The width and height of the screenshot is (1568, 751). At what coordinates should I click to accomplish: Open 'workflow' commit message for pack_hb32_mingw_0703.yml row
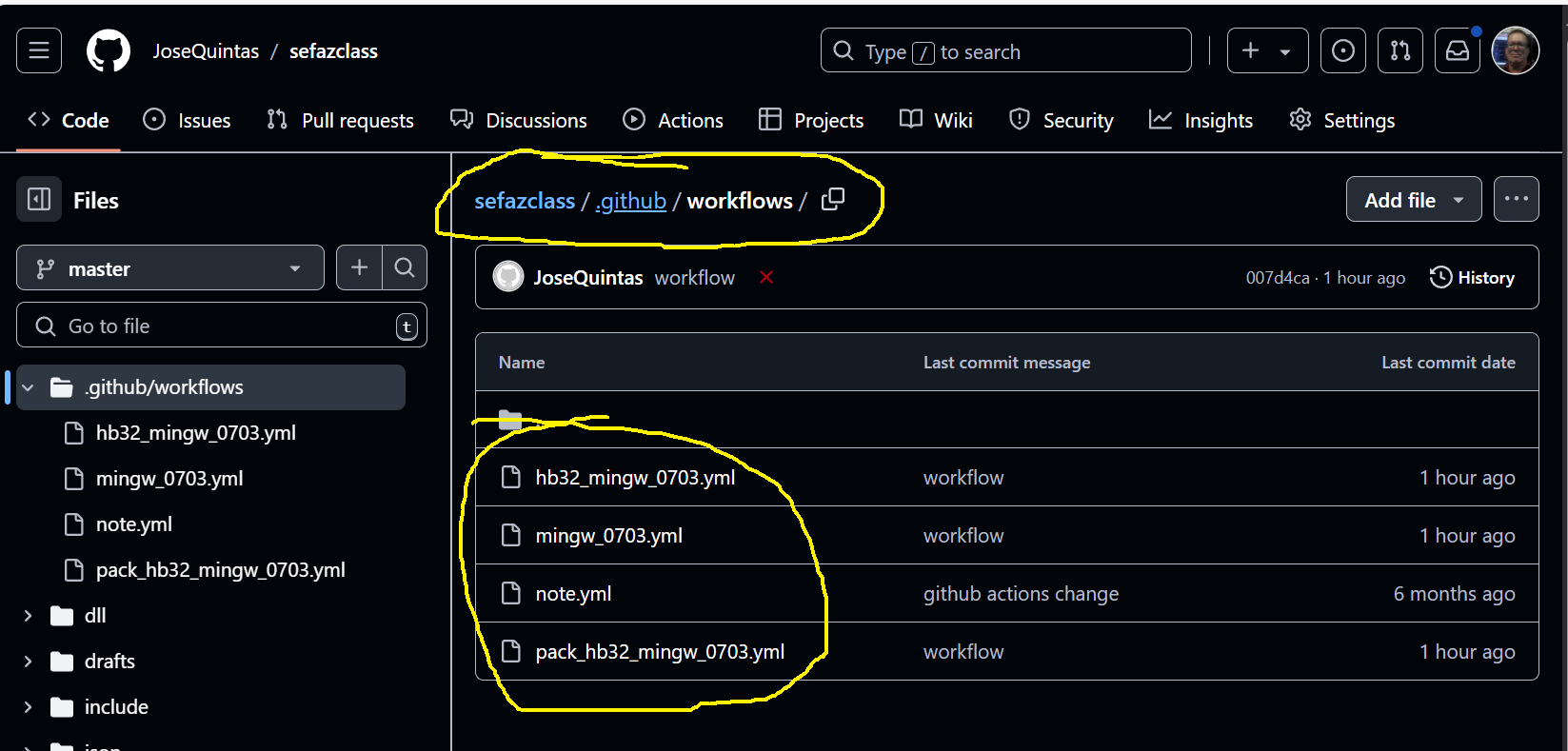tap(963, 652)
